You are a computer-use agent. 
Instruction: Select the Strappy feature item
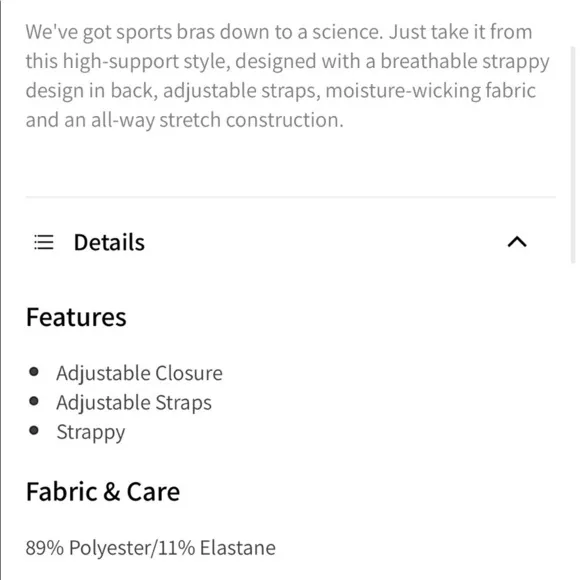point(91,432)
